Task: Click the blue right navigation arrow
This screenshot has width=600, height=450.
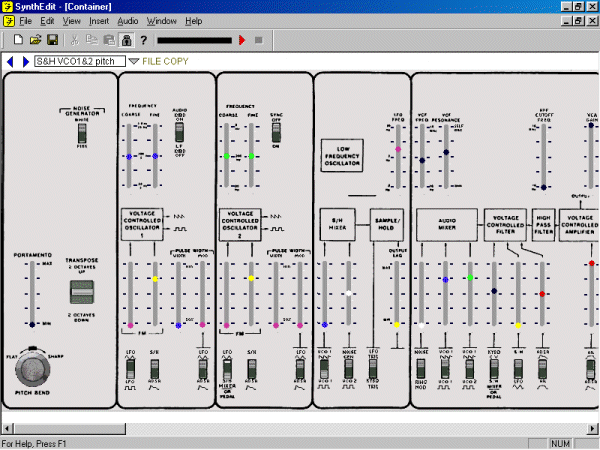Action: tap(25, 62)
